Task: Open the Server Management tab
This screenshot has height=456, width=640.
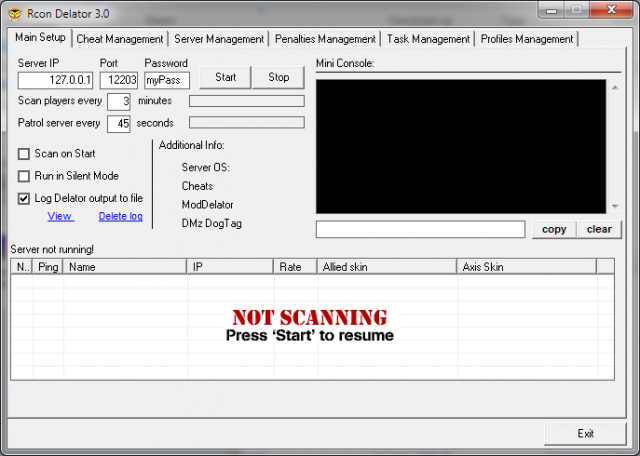Action: tap(219, 39)
